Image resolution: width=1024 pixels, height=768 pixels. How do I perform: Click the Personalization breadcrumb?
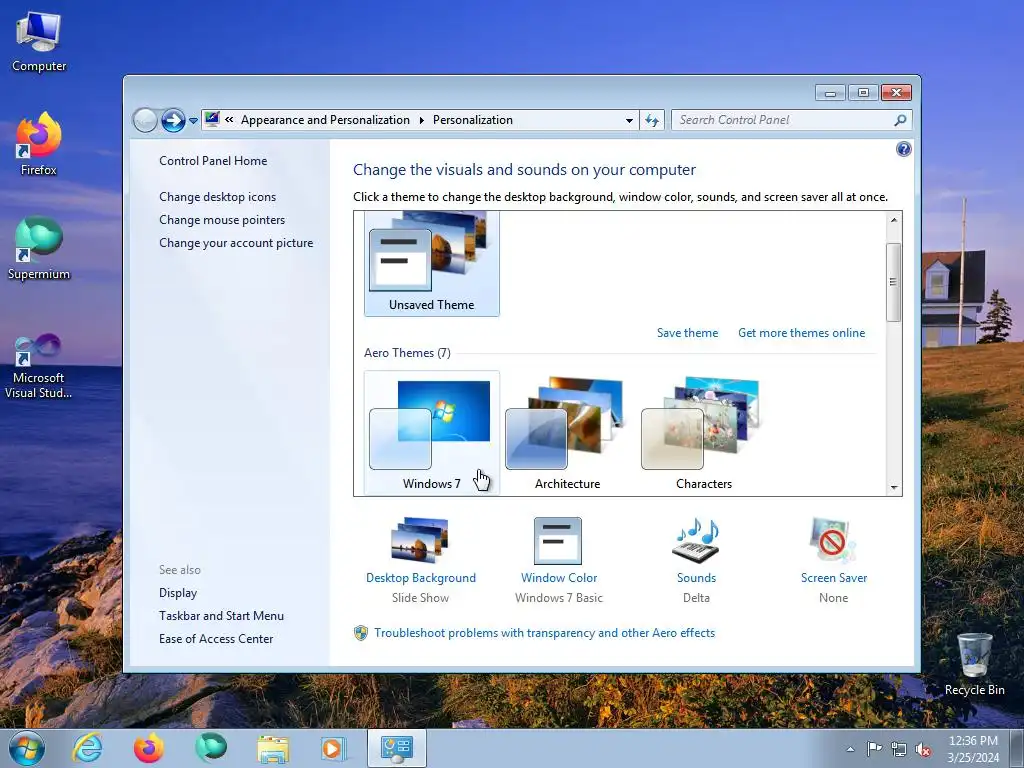click(473, 120)
